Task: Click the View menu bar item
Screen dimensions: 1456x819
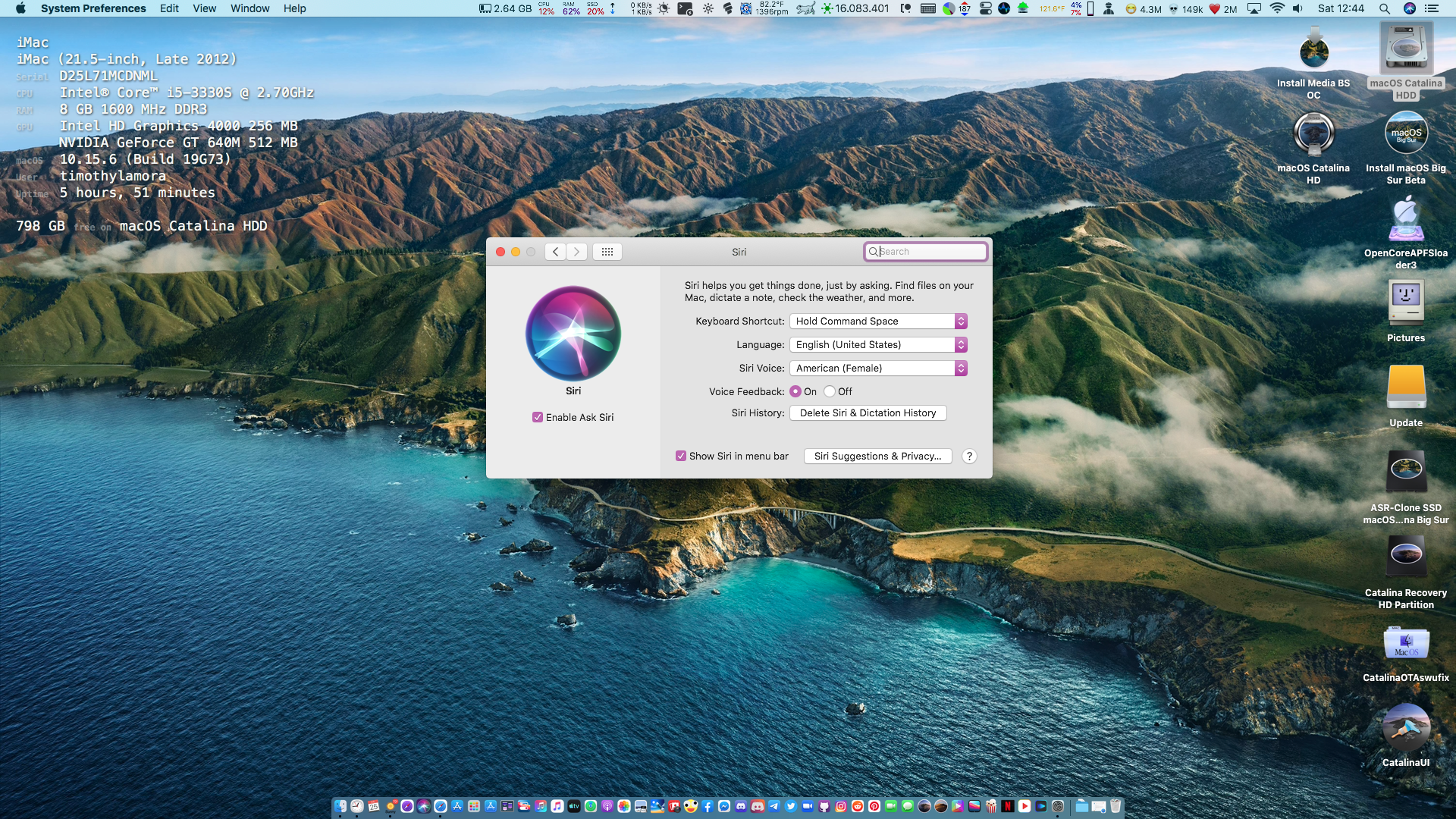Action: [203, 8]
